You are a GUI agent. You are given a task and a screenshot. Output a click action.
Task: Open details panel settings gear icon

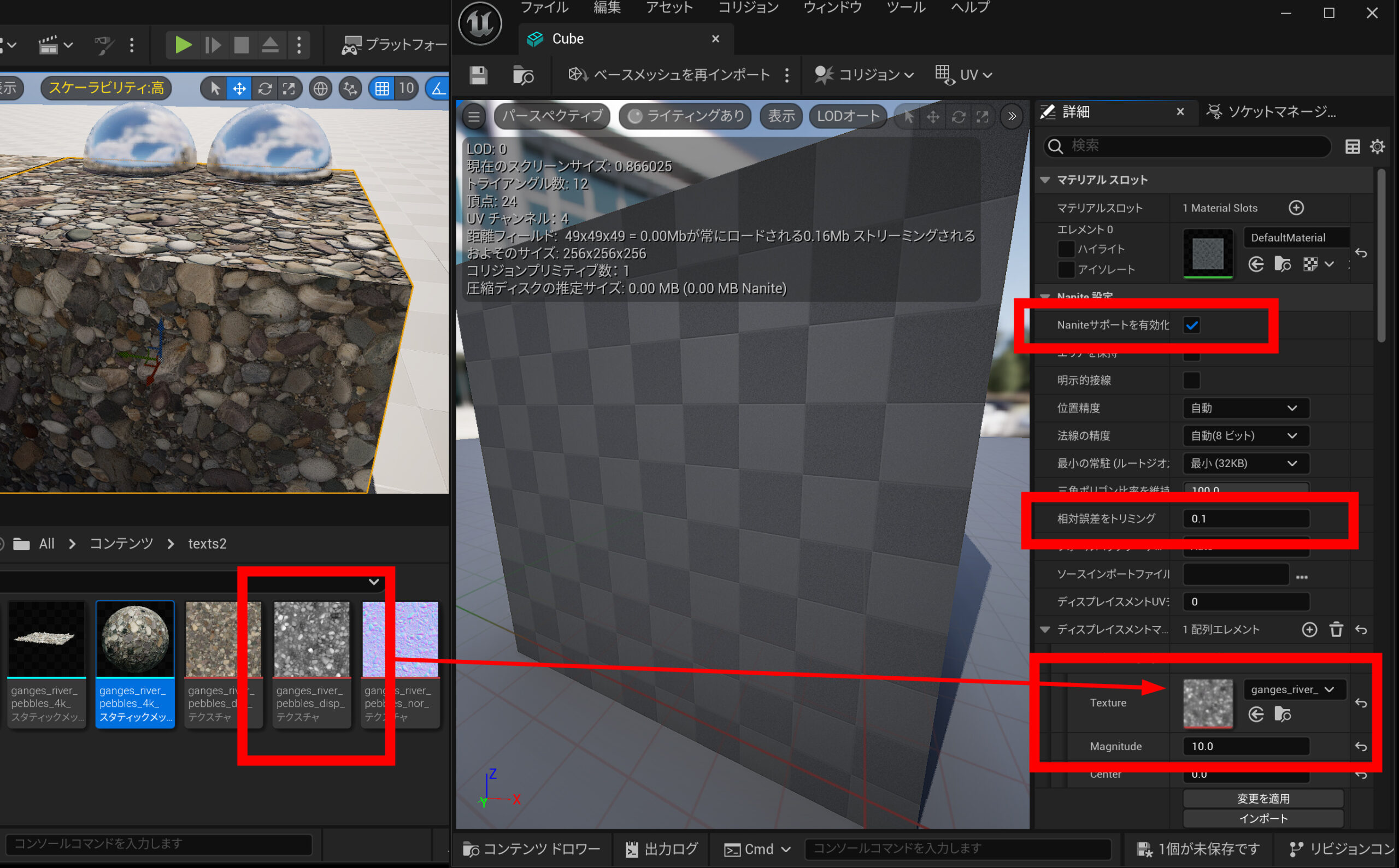tap(1377, 146)
